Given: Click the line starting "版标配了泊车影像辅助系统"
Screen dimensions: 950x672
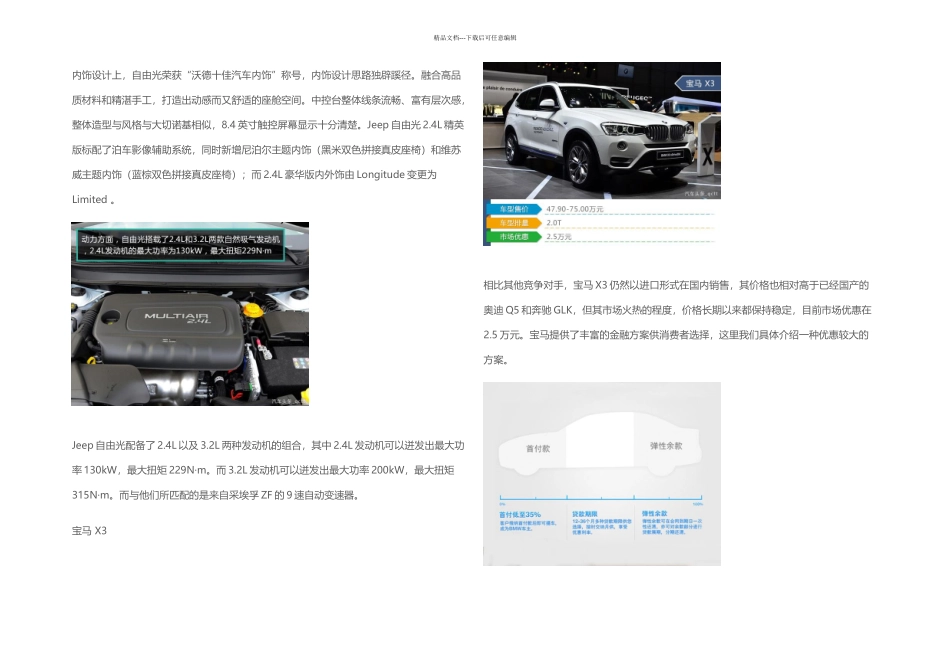Looking at the screenshot, I should [x=267, y=150].
